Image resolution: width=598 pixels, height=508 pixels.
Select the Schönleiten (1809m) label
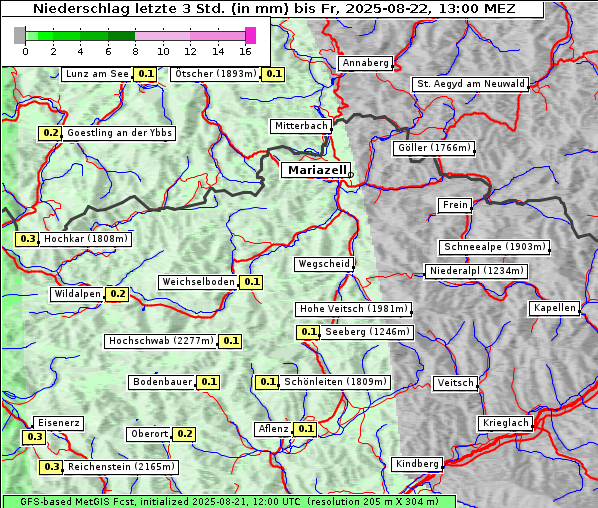(335, 382)
